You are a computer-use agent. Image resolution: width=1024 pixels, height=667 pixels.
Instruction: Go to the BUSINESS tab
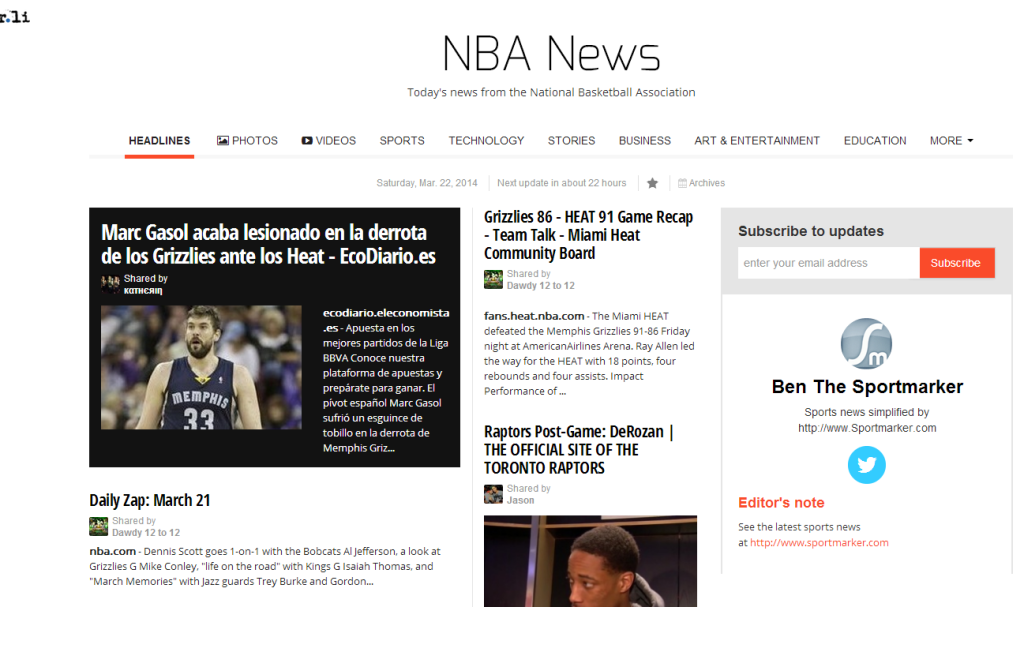(x=645, y=140)
